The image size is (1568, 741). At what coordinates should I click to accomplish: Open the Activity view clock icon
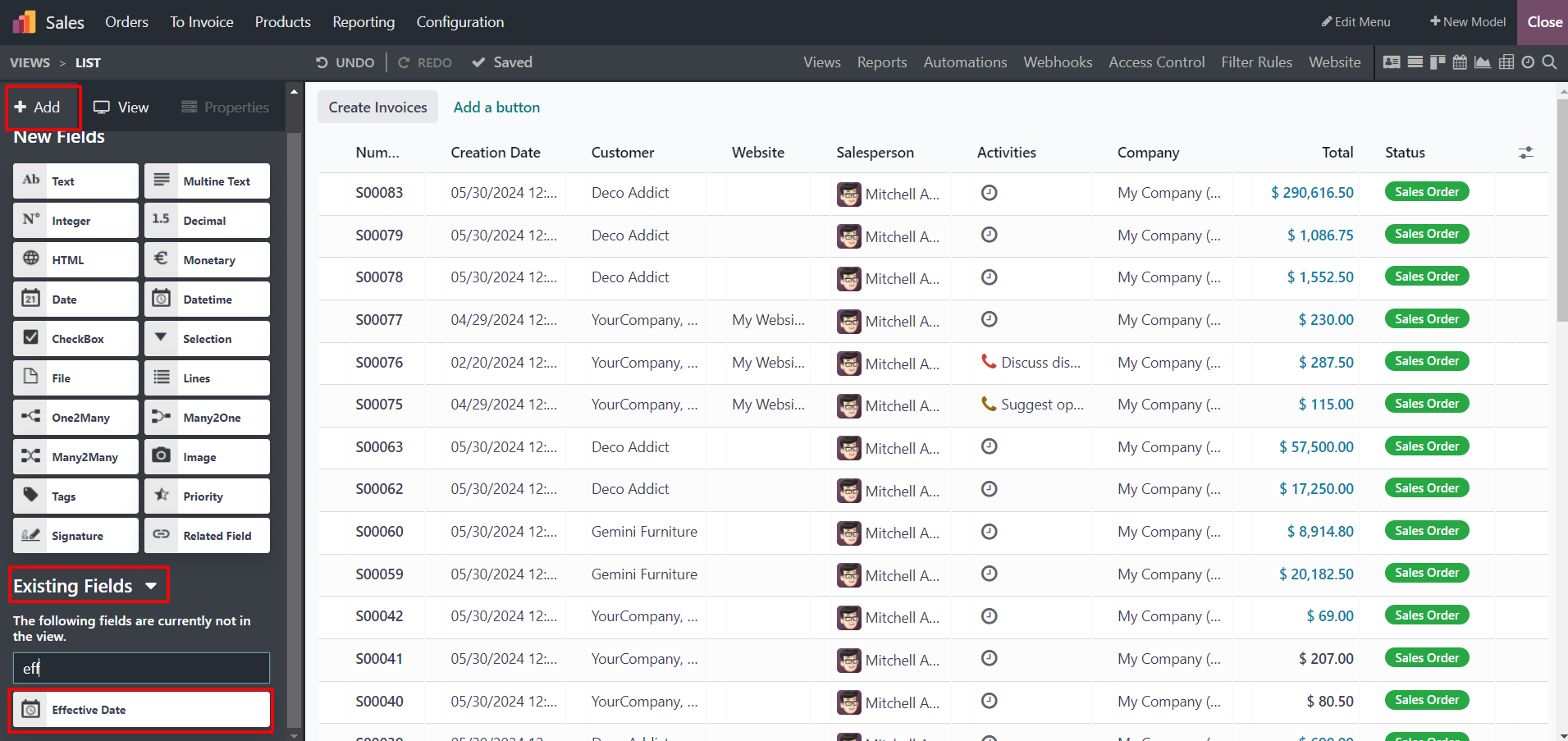pyautogui.click(x=1528, y=62)
